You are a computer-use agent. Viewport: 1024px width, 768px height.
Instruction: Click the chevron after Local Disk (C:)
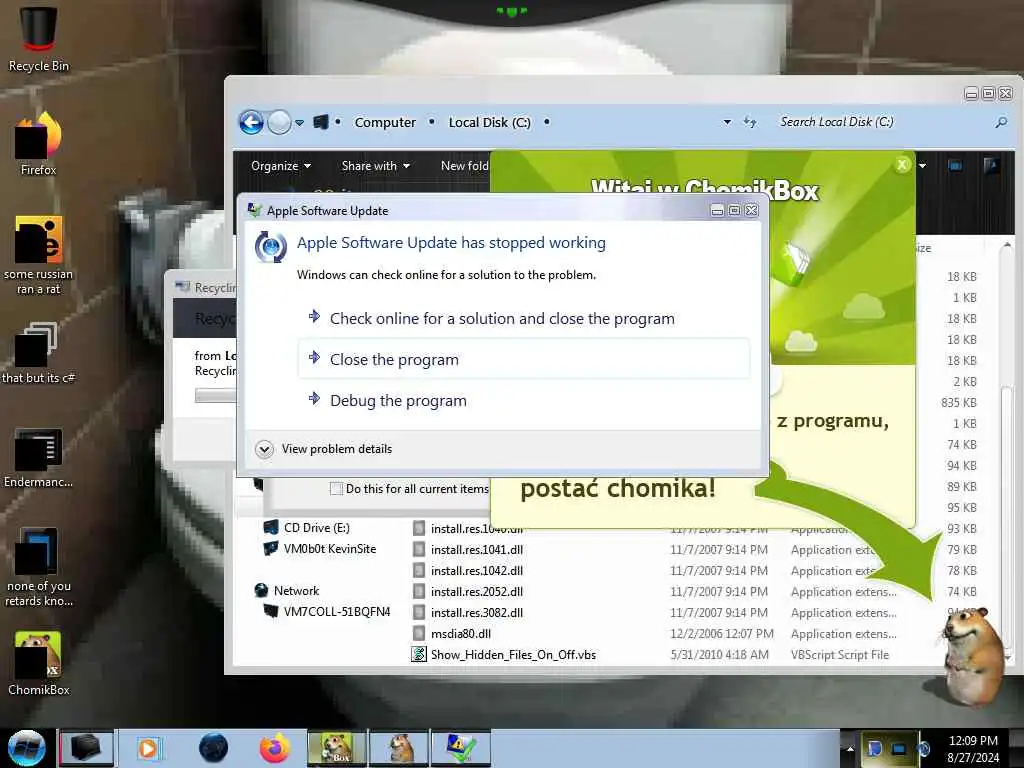tap(547, 122)
